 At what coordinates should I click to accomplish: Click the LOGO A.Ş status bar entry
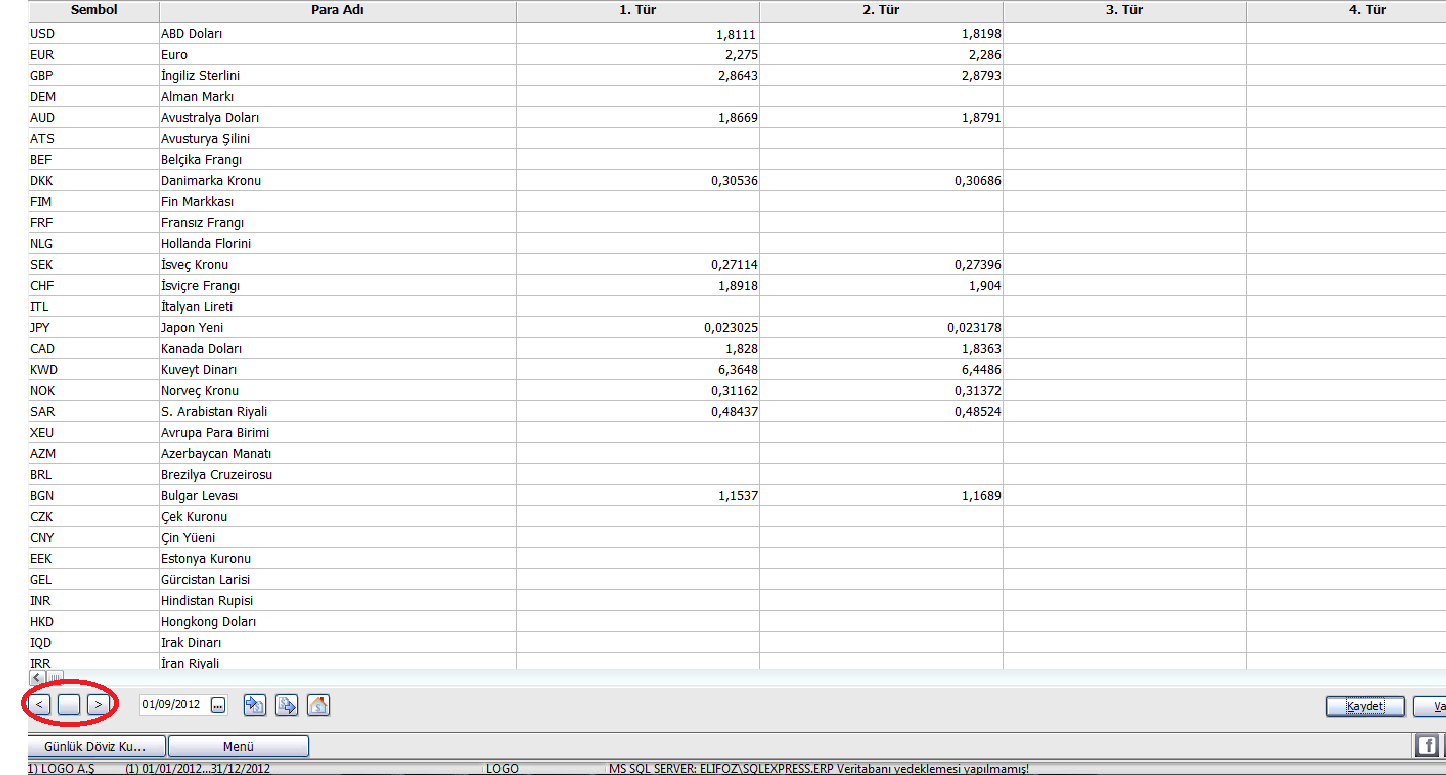click(60, 769)
